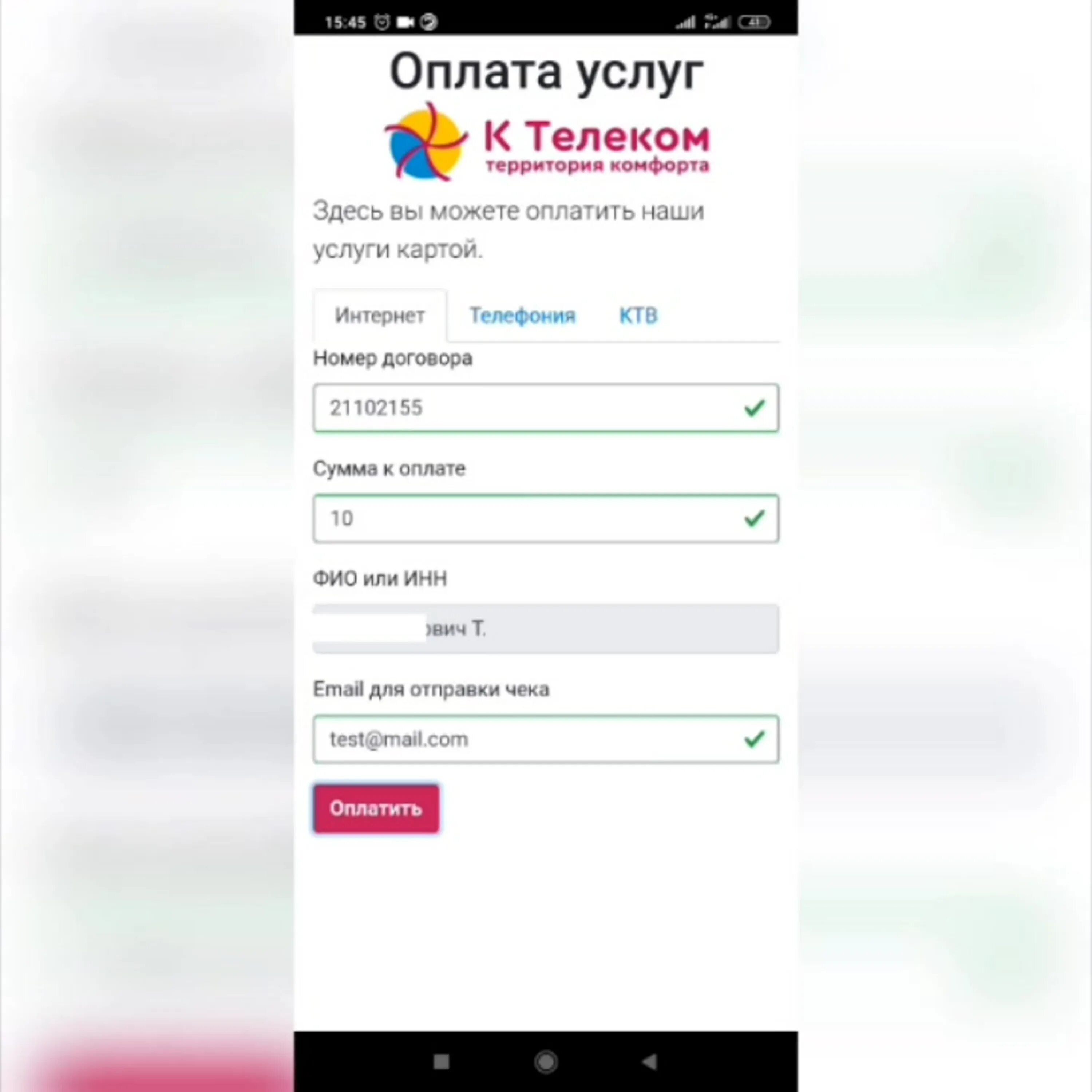Click the номер договора input field
1092x1092 pixels.
click(x=546, y=407)
